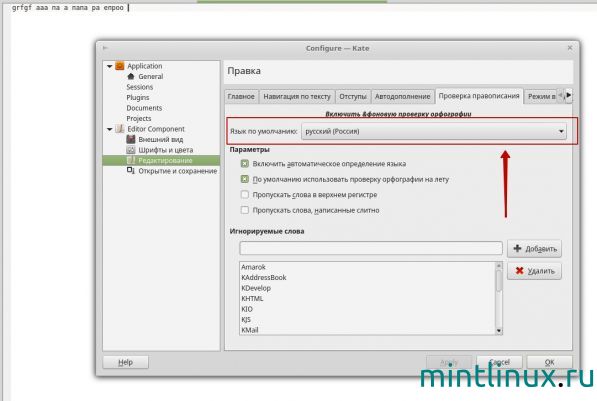Screen dimensions: 597x401
Task: Select the General home icon
Action: [131, 76]
